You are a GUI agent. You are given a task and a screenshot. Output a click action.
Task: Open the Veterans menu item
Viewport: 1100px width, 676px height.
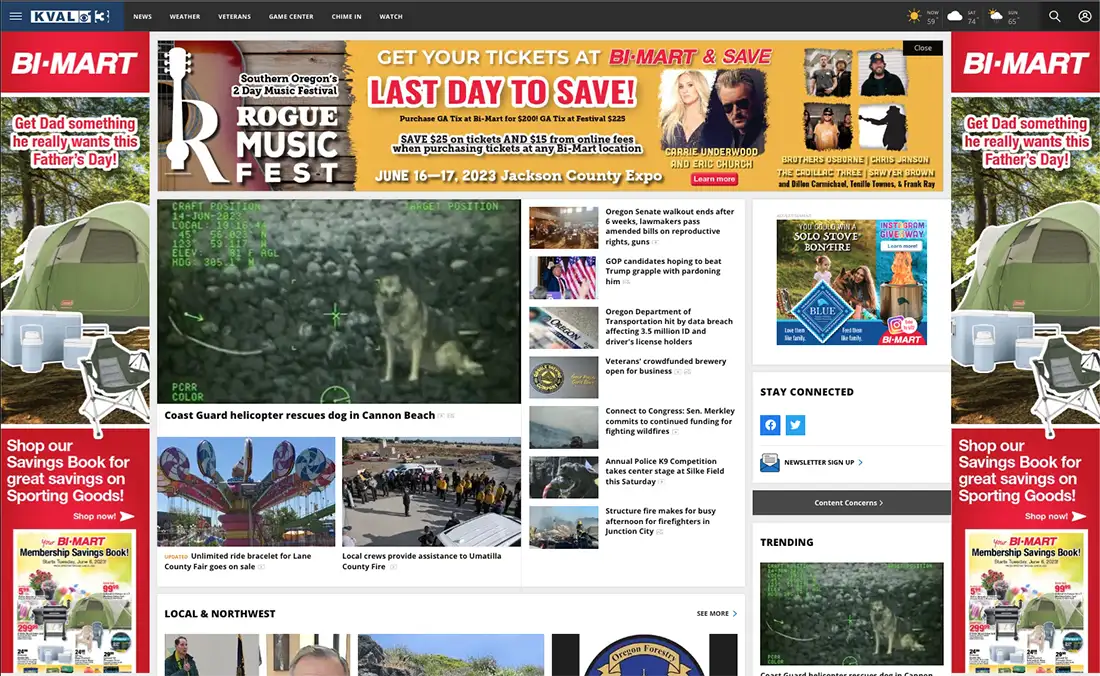(x=234, y=16)
